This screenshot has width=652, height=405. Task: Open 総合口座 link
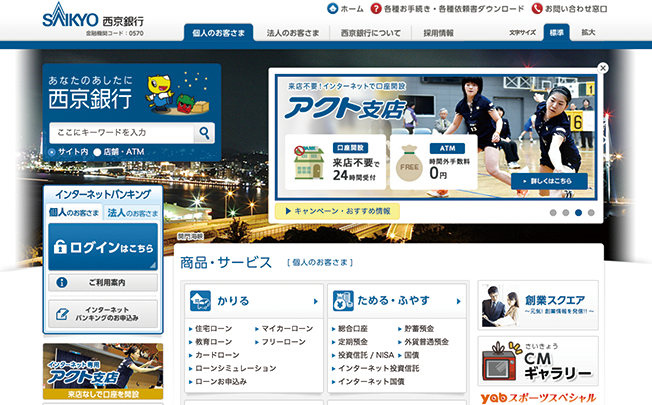[353, 328]
